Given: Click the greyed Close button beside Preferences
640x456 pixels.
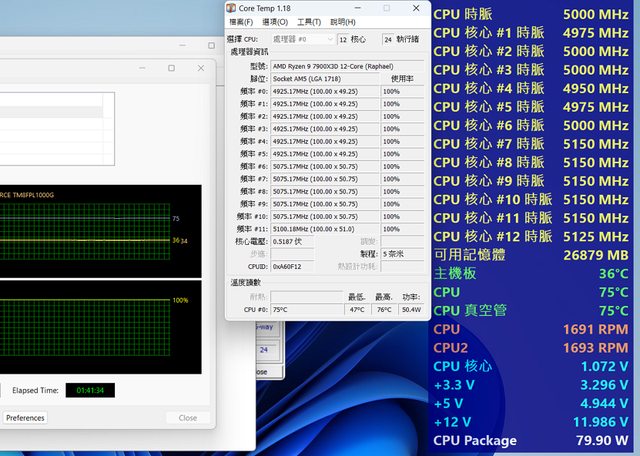Looking at the screenshot, I should (x=187, y=418).
